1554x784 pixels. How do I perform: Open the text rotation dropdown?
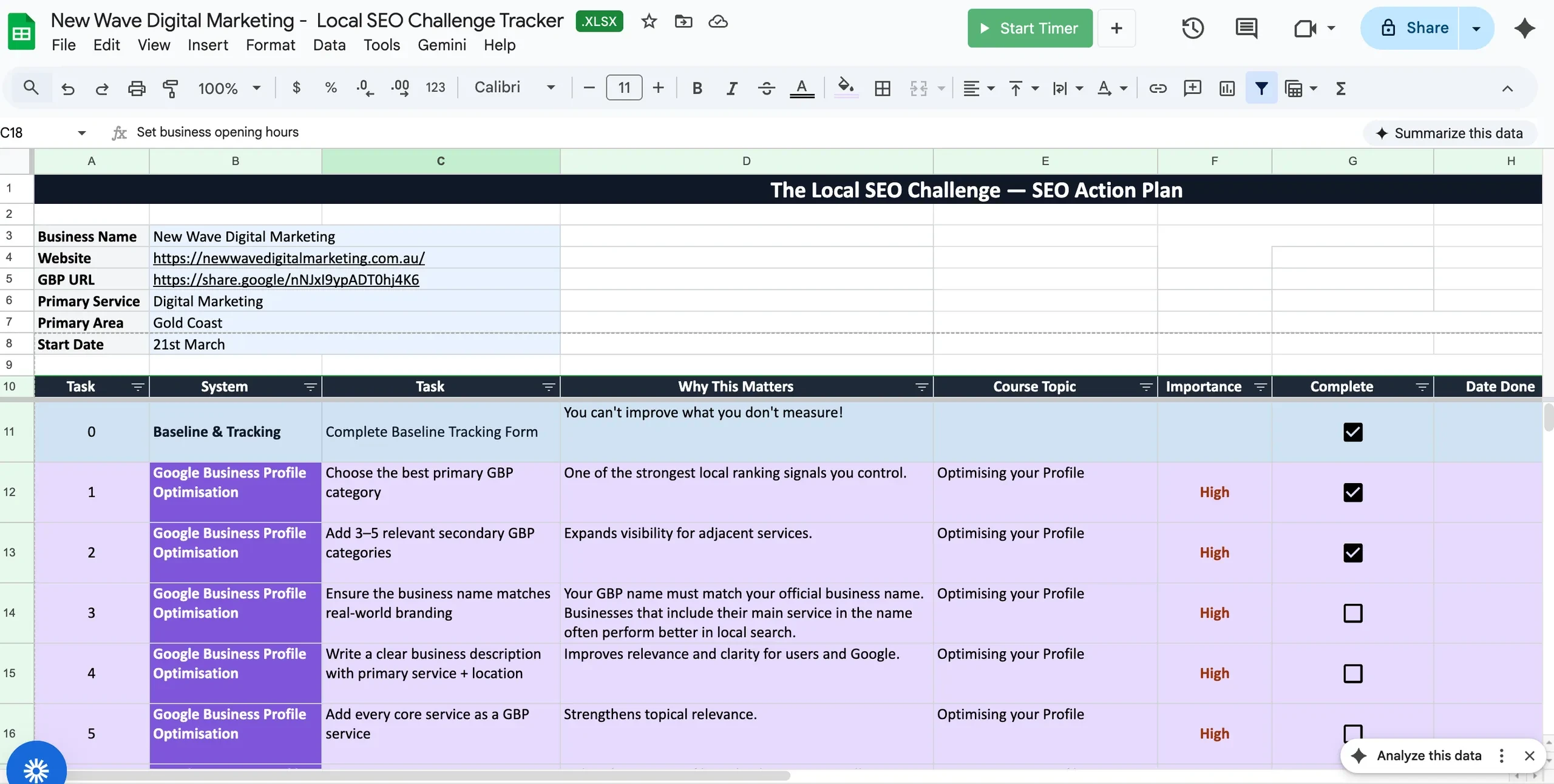(x=1112, y=89)
